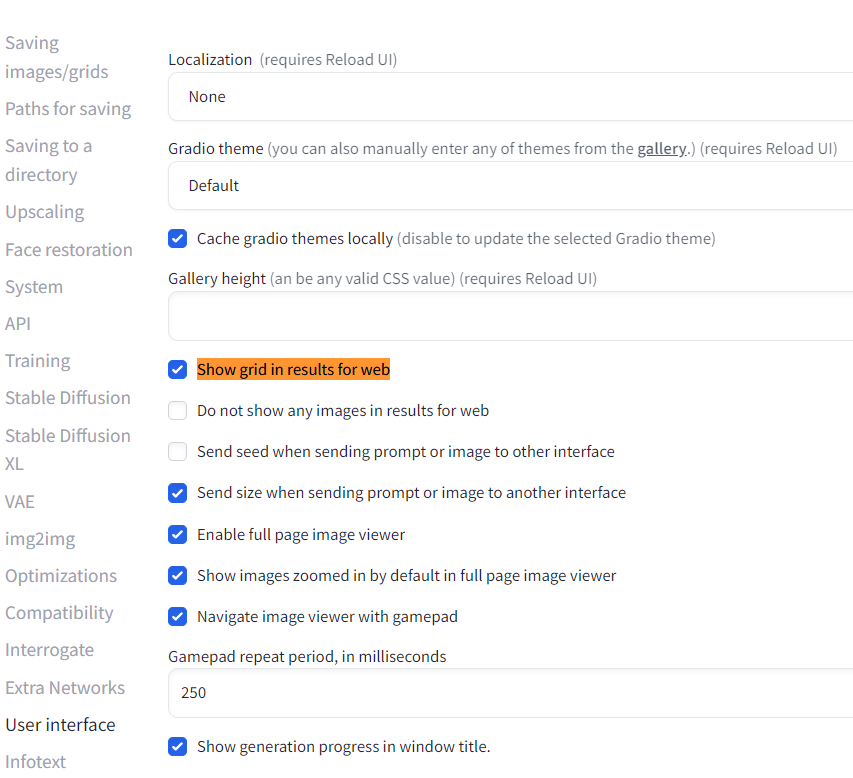Switch to the Optimizations settings tab
Image resolution: width=853 pixels, height=778 pixels.
61,576
